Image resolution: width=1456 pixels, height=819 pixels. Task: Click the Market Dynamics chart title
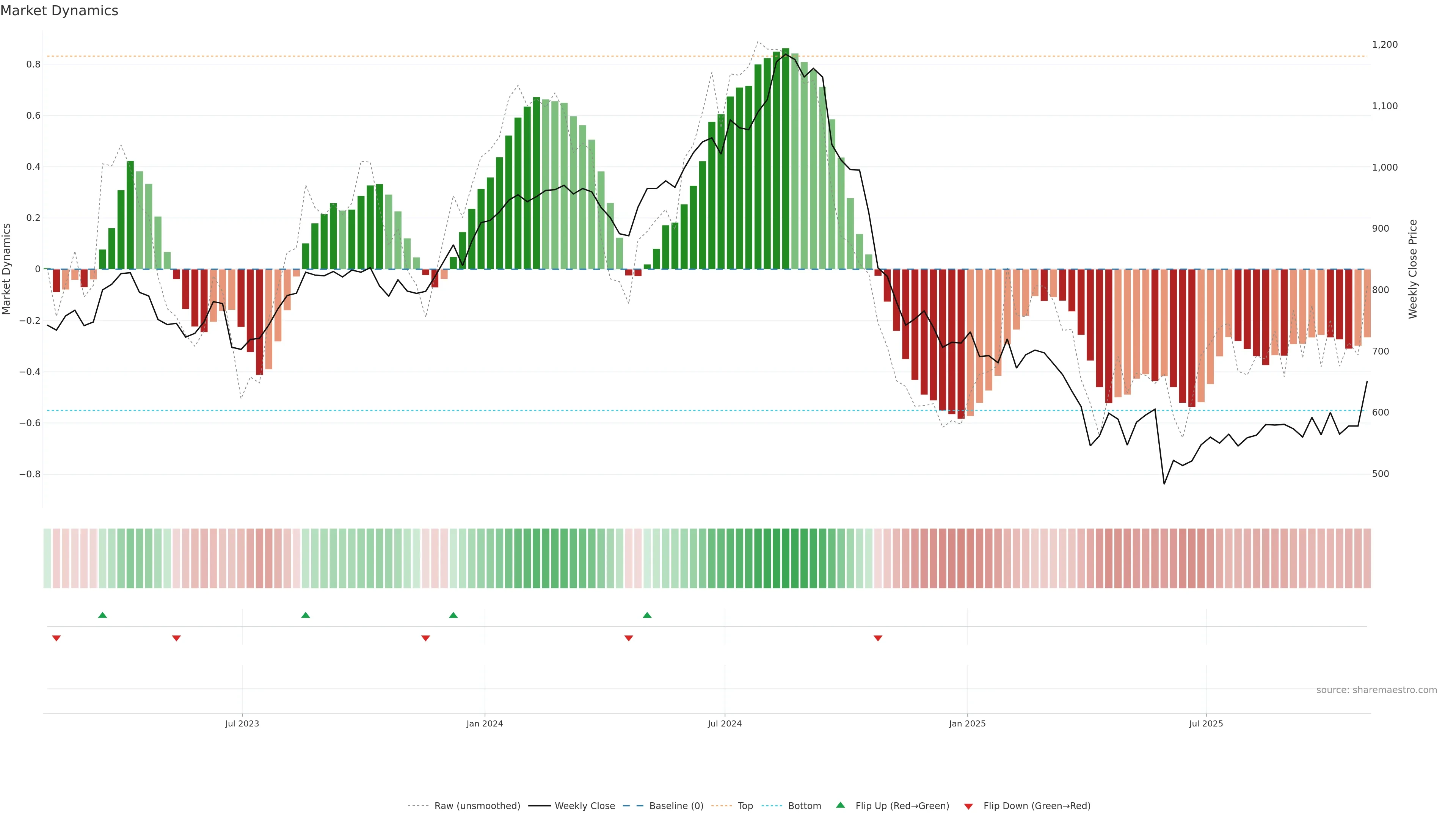pos(60,11)
